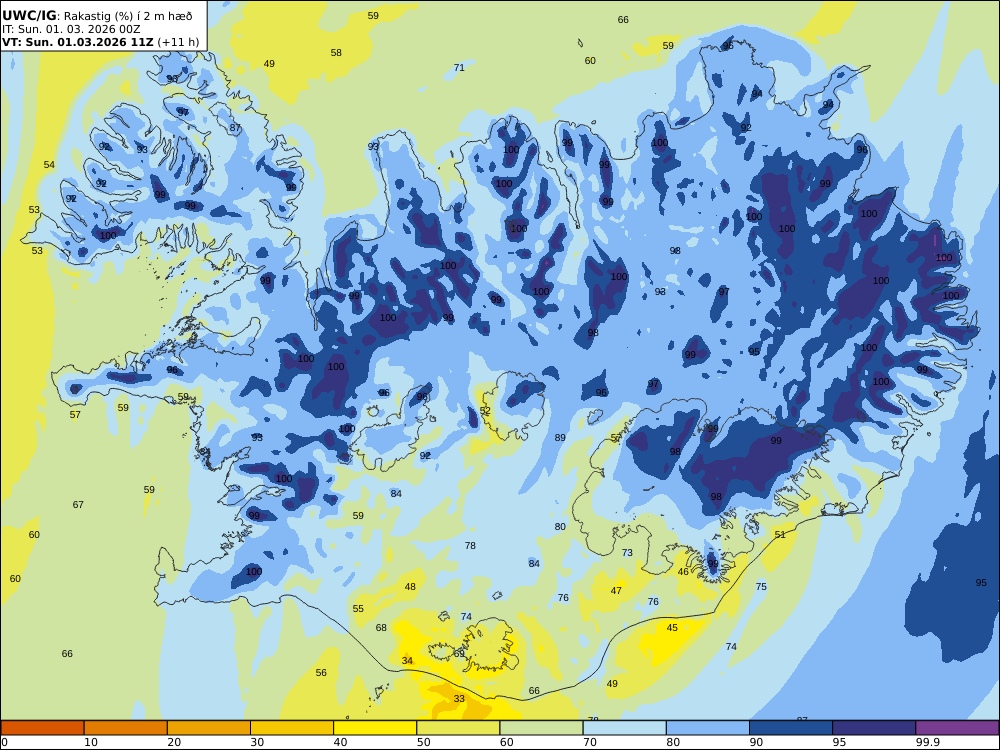This screenshot has height=750, width=1000.
Task: Click the humidity value '52' on the map
Action: click(x=485, y=411)
